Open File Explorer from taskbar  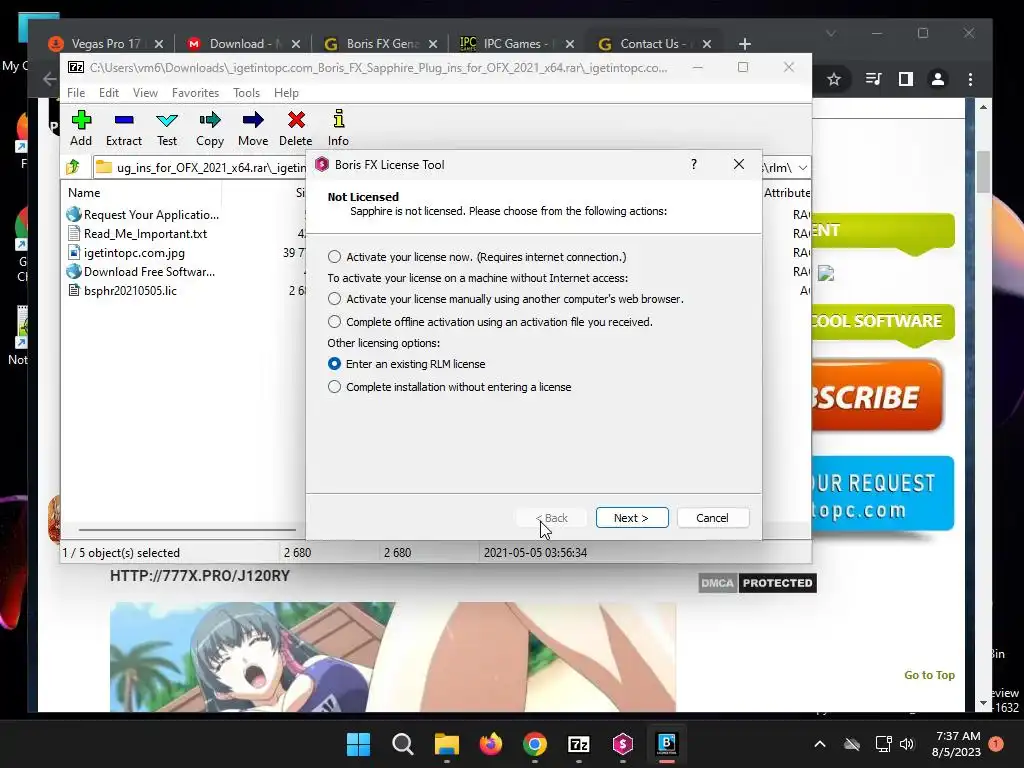coord(447,744)
